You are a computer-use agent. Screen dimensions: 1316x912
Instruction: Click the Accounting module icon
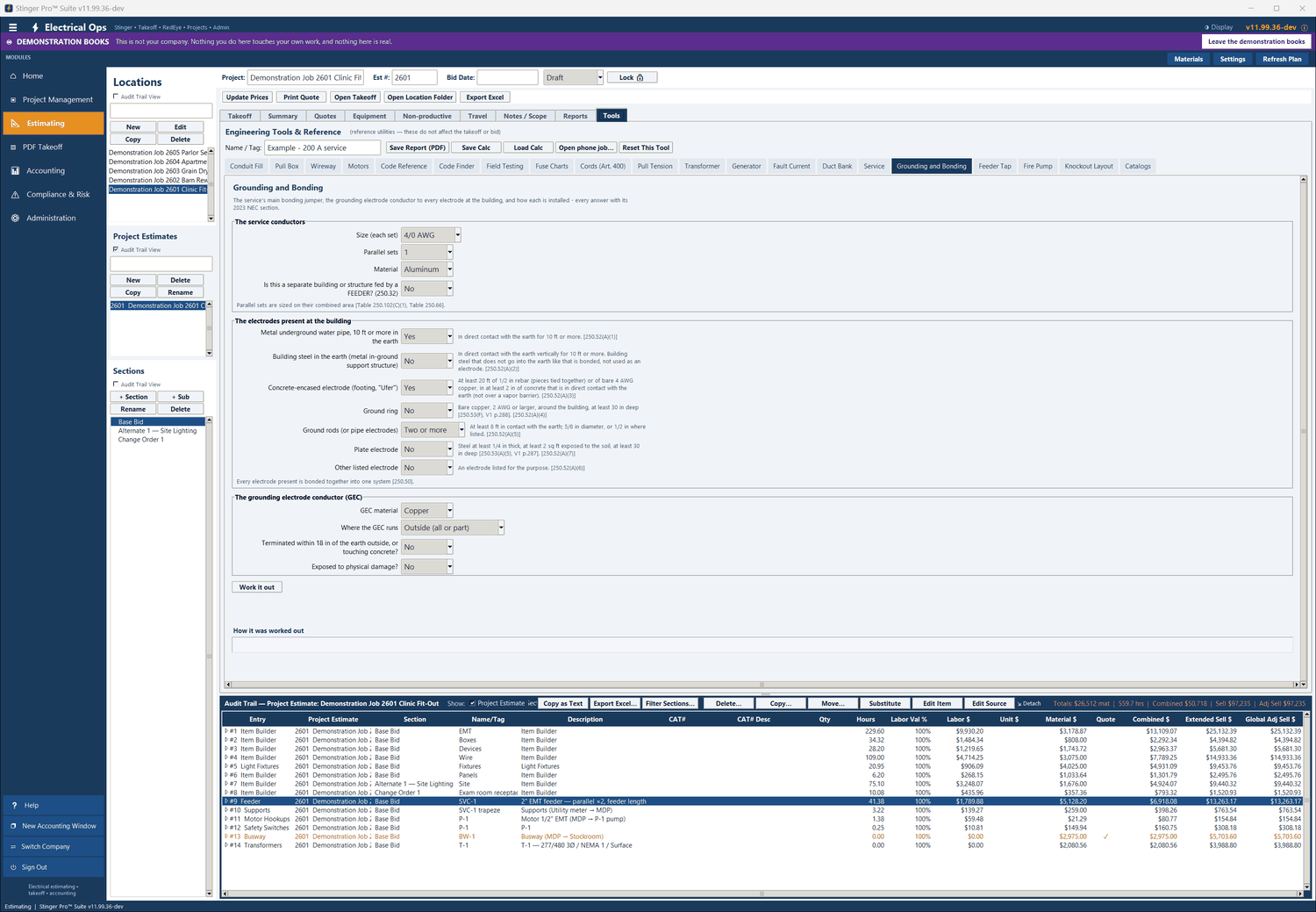(x=15, y=171)
